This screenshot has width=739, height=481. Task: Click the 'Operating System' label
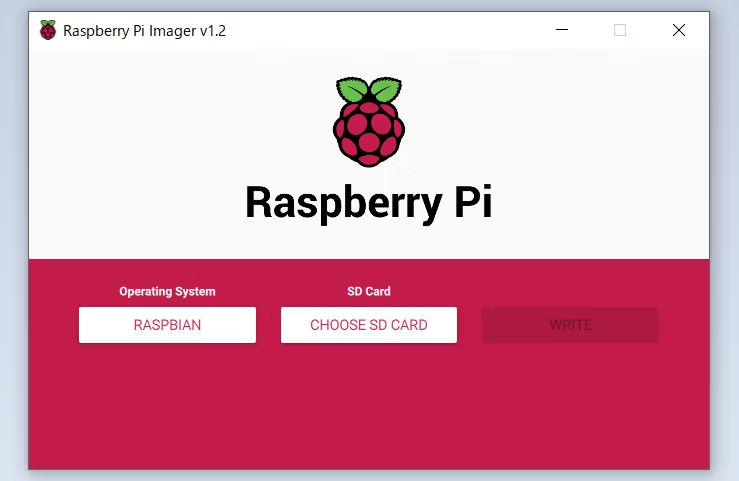click(x=167, y=292)
